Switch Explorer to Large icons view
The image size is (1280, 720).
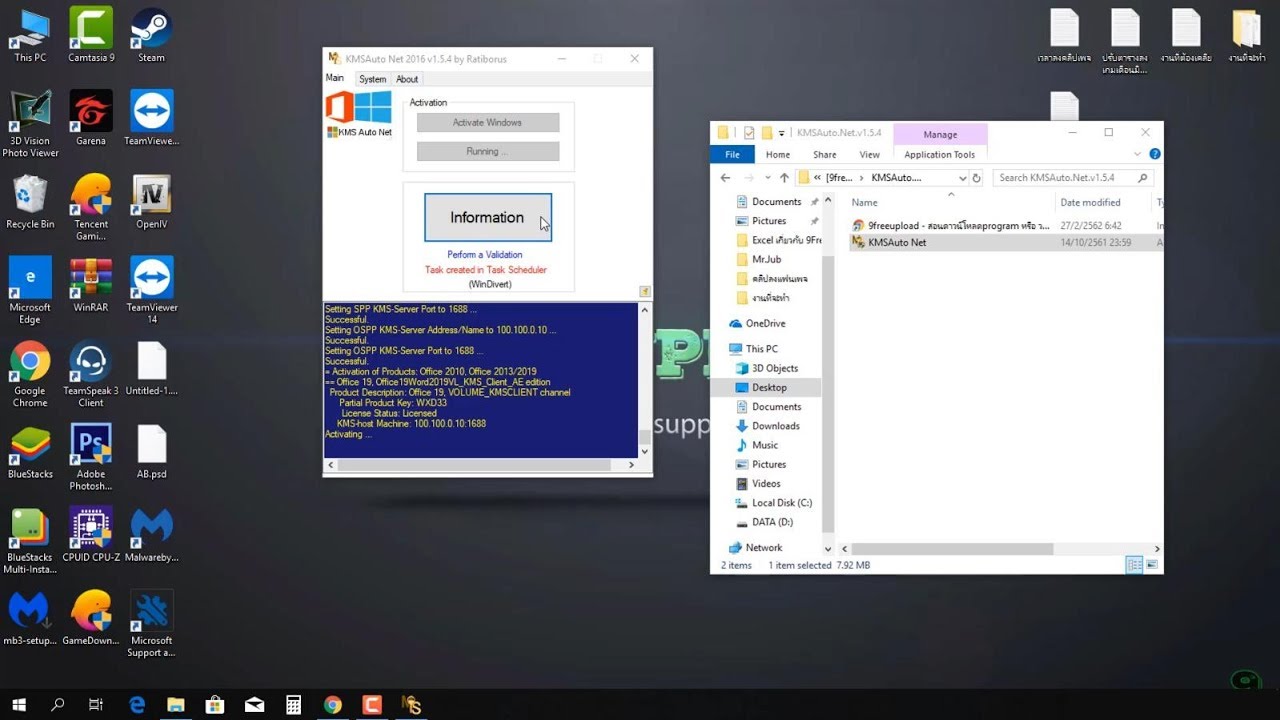(x=1152, y=565)
